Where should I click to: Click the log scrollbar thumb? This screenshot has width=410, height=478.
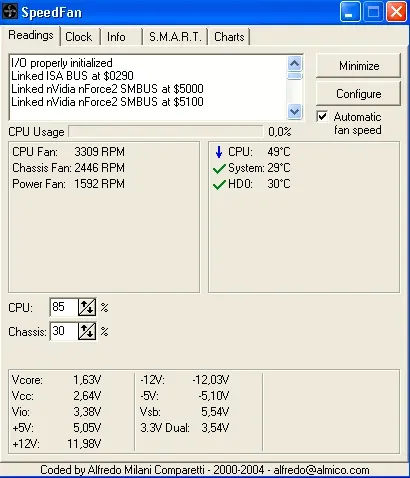(294, 76)
